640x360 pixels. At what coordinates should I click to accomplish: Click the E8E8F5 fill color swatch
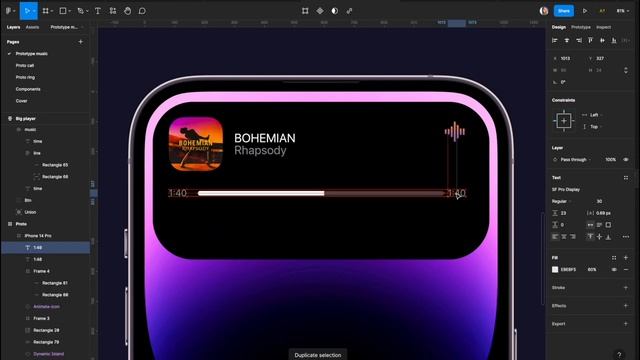[555, 269]
